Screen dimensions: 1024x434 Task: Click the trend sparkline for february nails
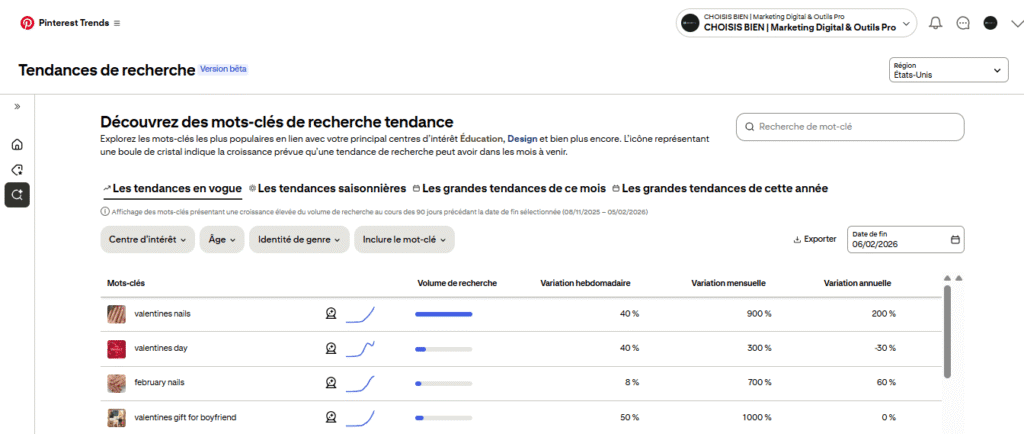point(360,383)
